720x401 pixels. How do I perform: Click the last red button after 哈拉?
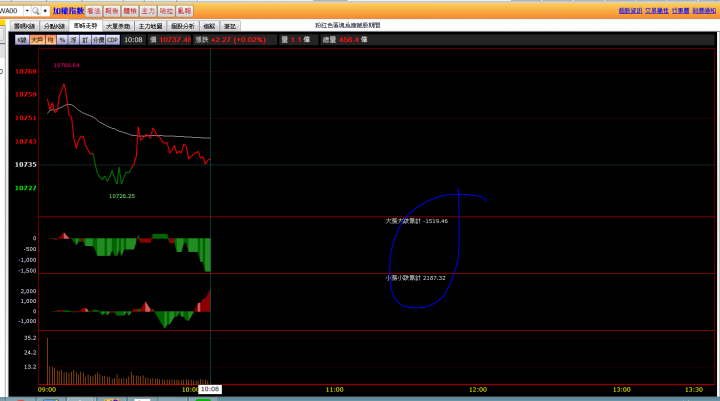pyautogui.click(x=184, y=11)
